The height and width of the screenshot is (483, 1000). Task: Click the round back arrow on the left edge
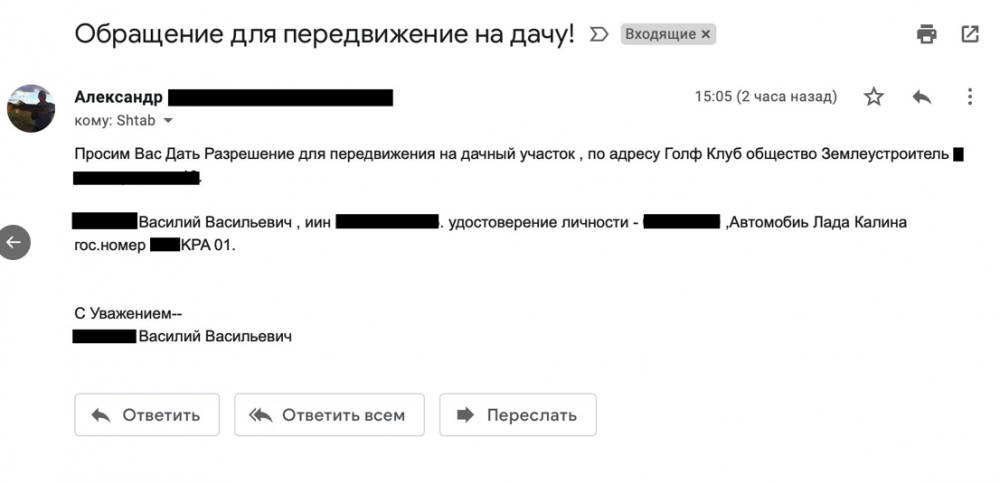pyautogui.click(x=14, y=241)
